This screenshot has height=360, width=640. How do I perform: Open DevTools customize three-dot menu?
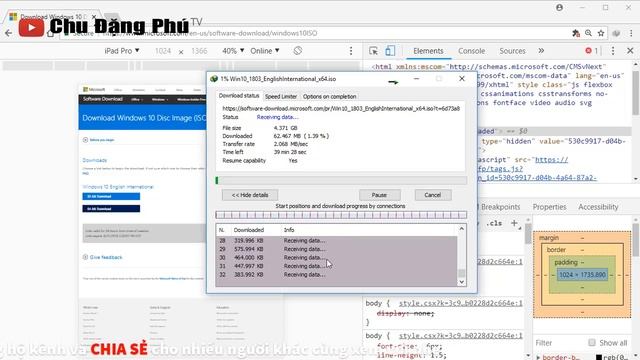(613, 51)
